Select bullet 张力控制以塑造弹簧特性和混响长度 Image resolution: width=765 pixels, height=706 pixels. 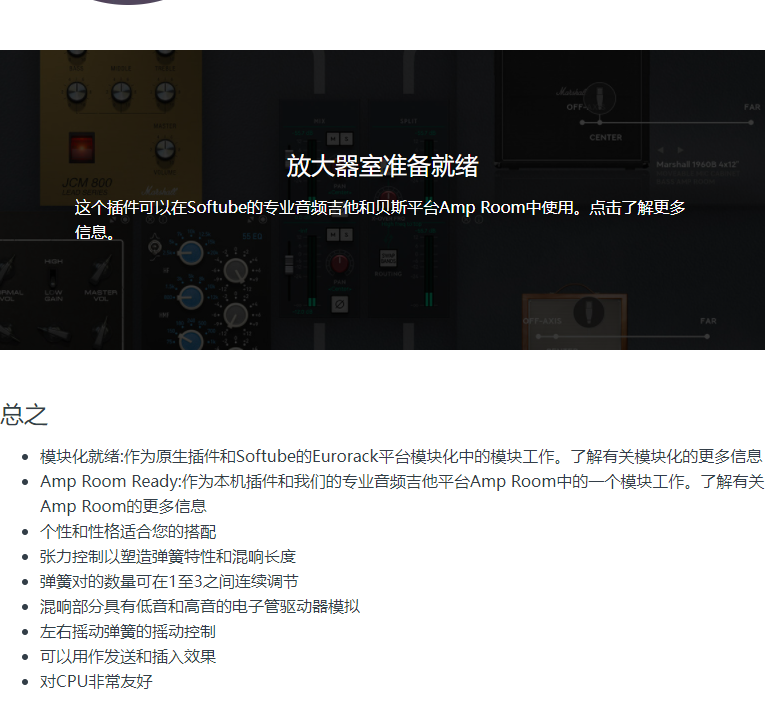168,557
